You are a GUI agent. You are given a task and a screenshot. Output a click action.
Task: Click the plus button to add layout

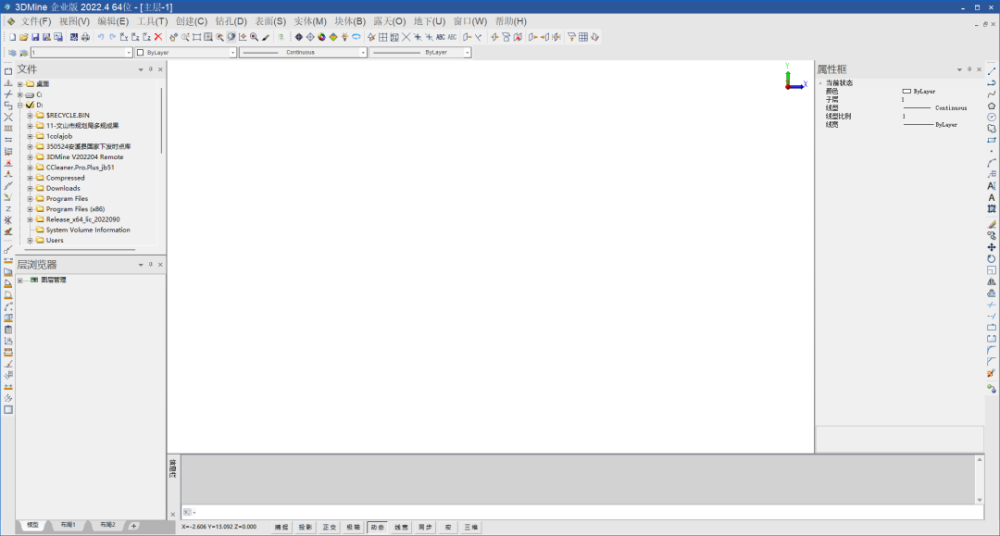[133, 525]
